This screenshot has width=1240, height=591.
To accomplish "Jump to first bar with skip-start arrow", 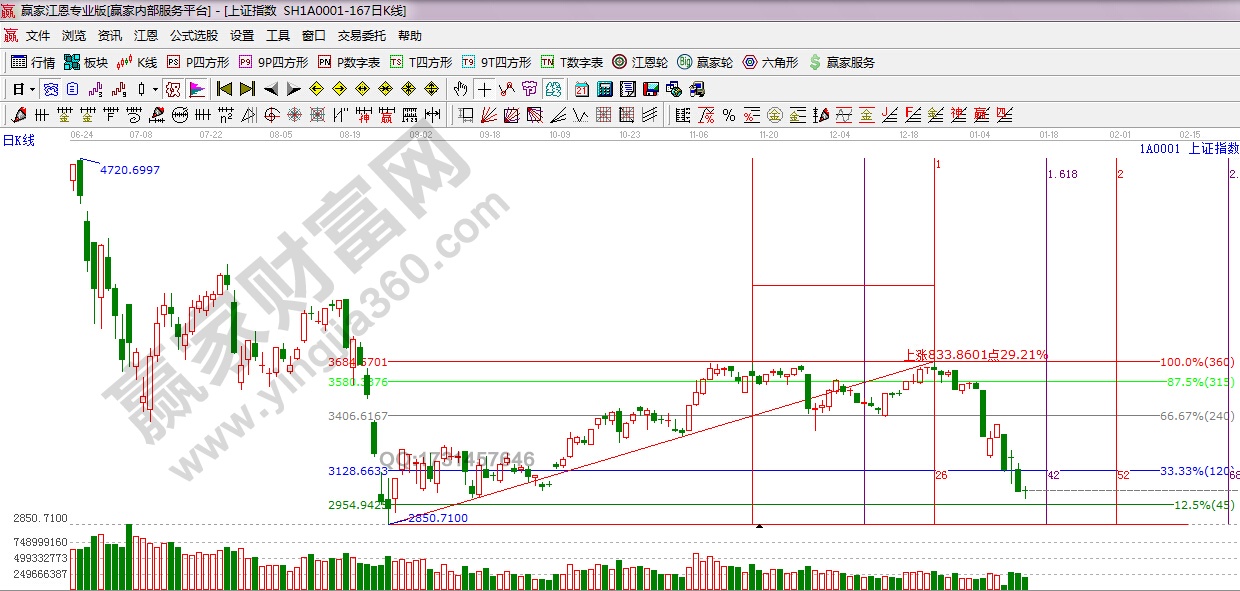I will [225, 89].
